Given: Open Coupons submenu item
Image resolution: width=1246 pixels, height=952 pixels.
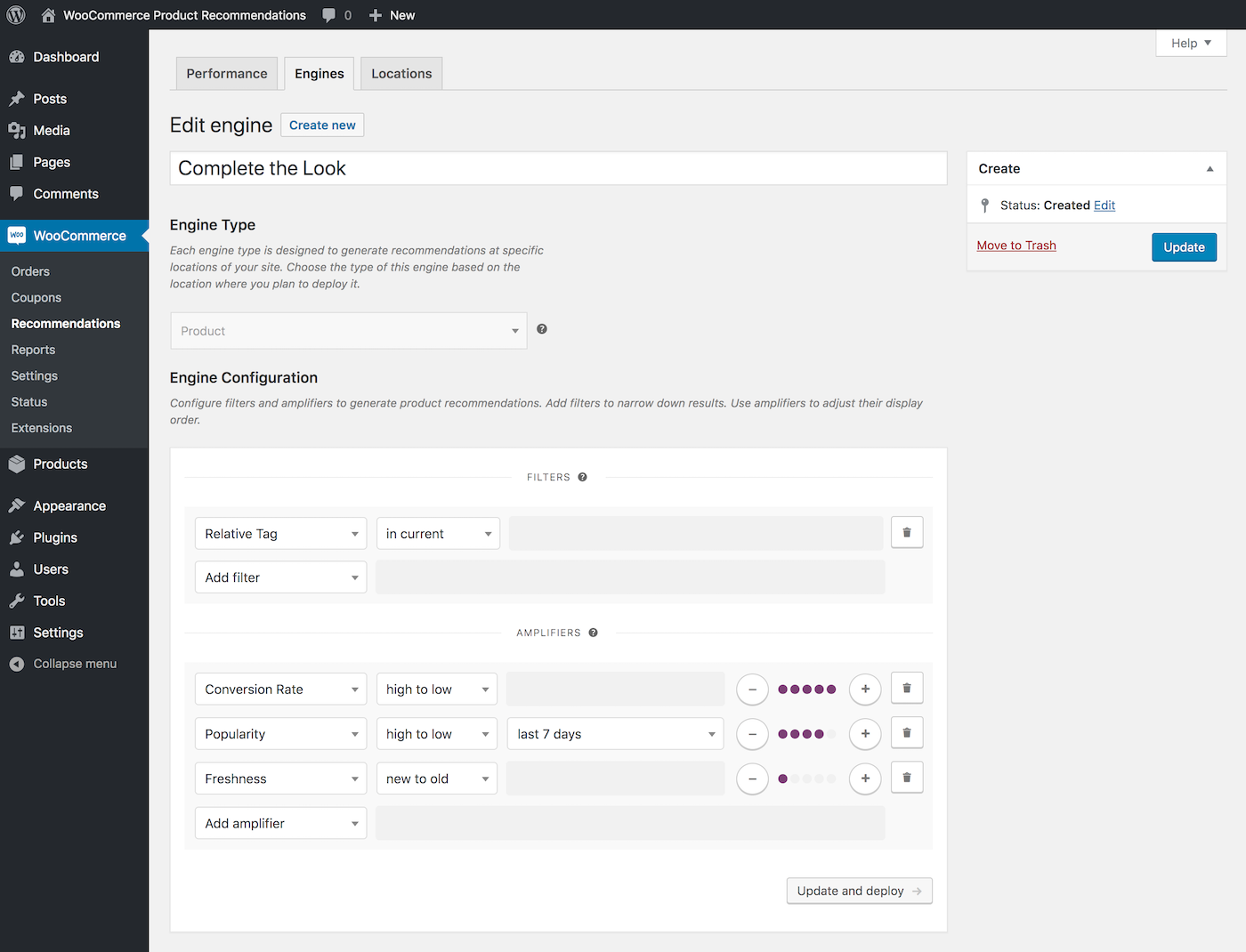Looking at the screenshot, I should [36, 298].
